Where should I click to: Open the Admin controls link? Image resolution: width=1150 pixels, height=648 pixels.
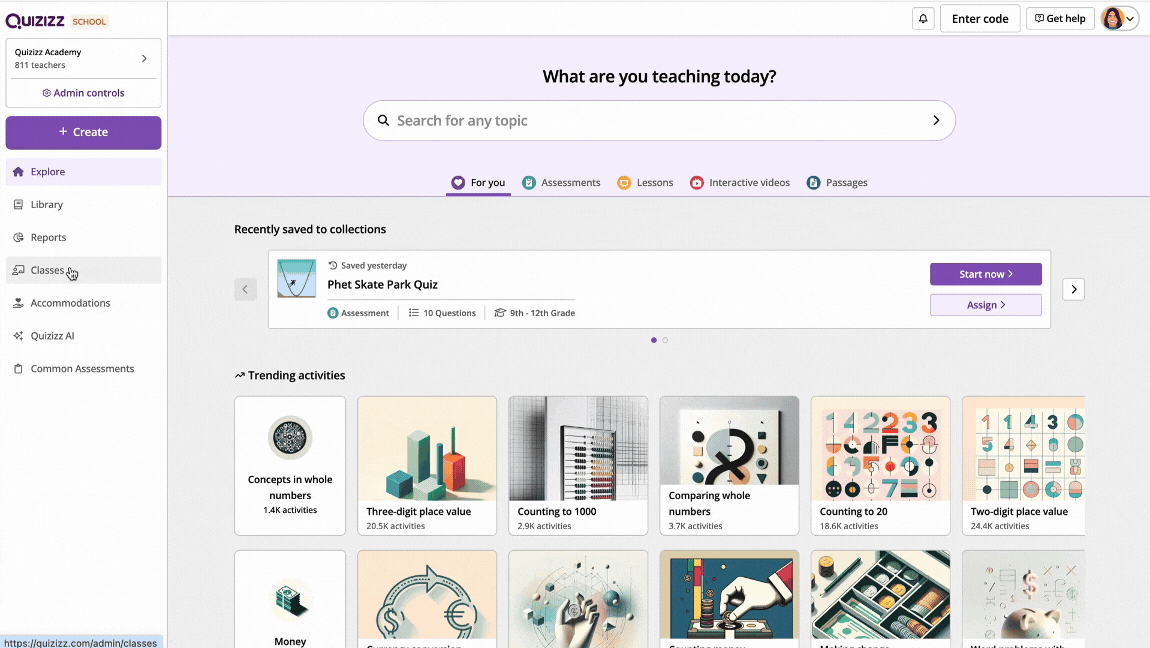(x=84, y=93)
